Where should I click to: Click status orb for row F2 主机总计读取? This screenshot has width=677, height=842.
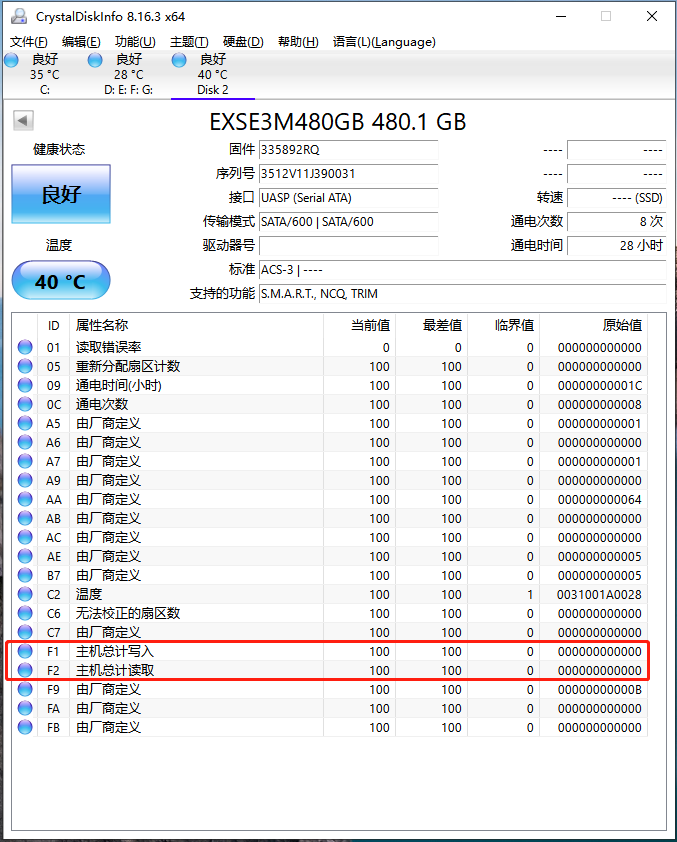pyautogui.click(x=25, y=670)
